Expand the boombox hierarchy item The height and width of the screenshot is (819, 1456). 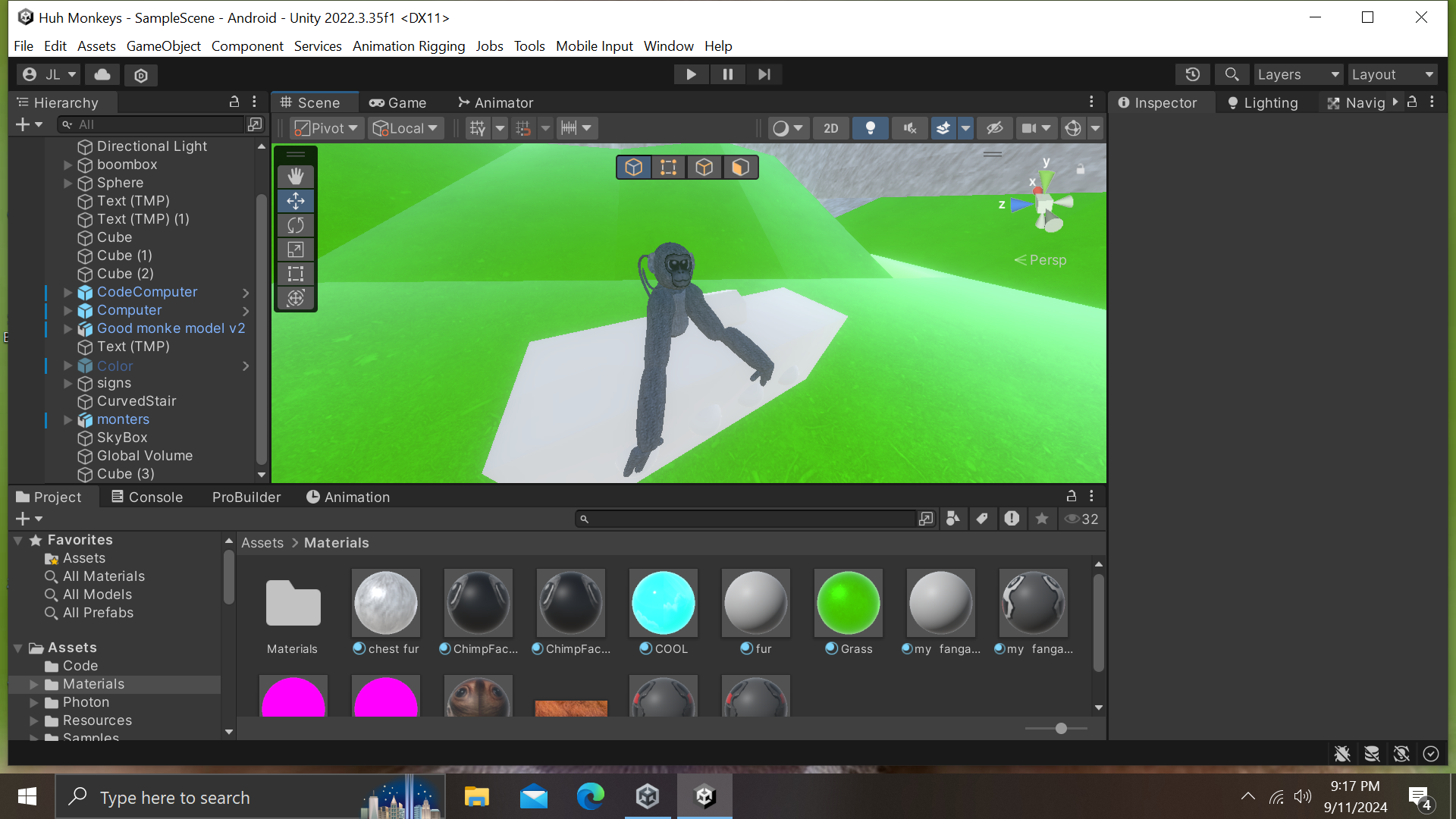tap(67, 165)
